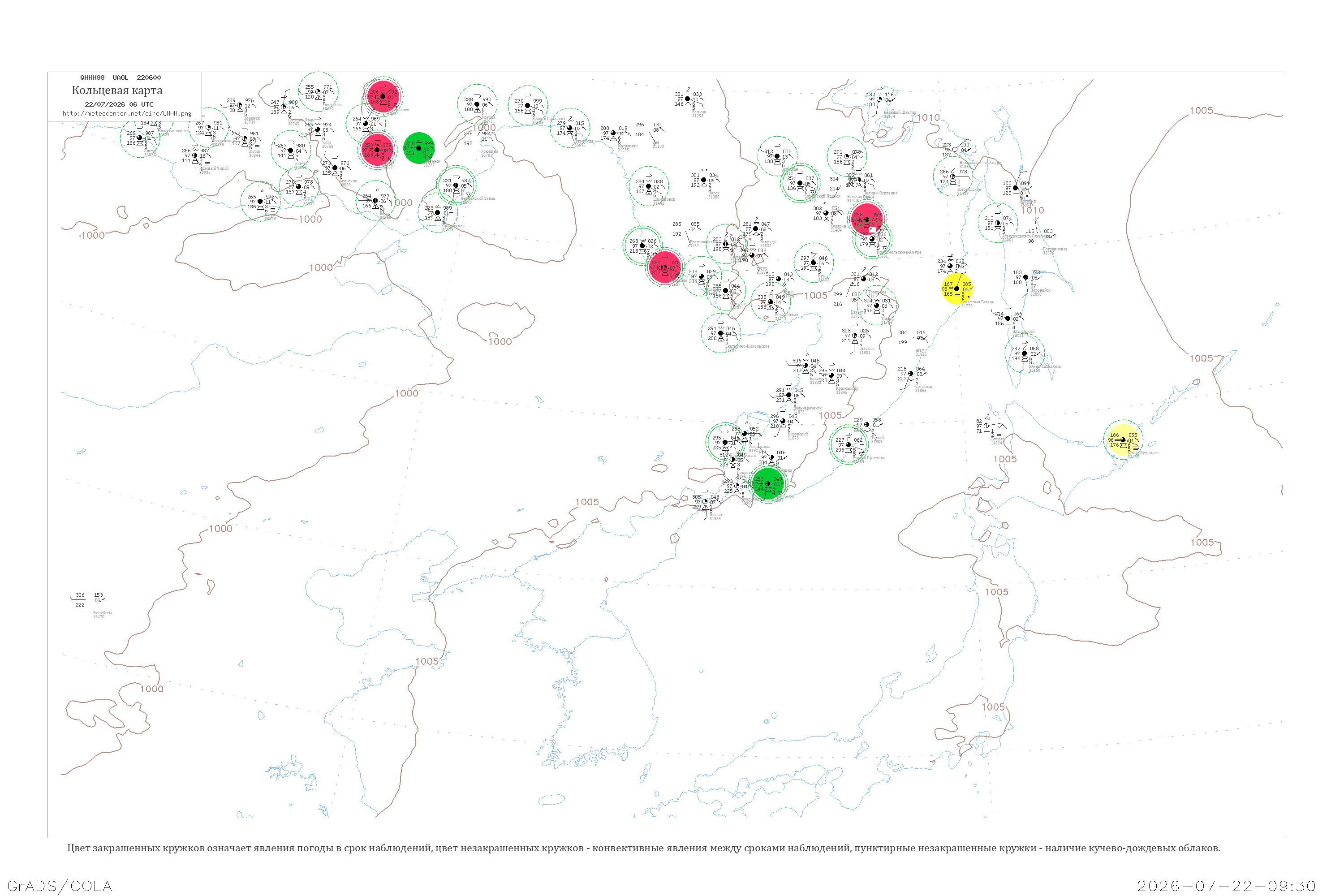Click the station name "Братолюбовка"

[702, 242]
